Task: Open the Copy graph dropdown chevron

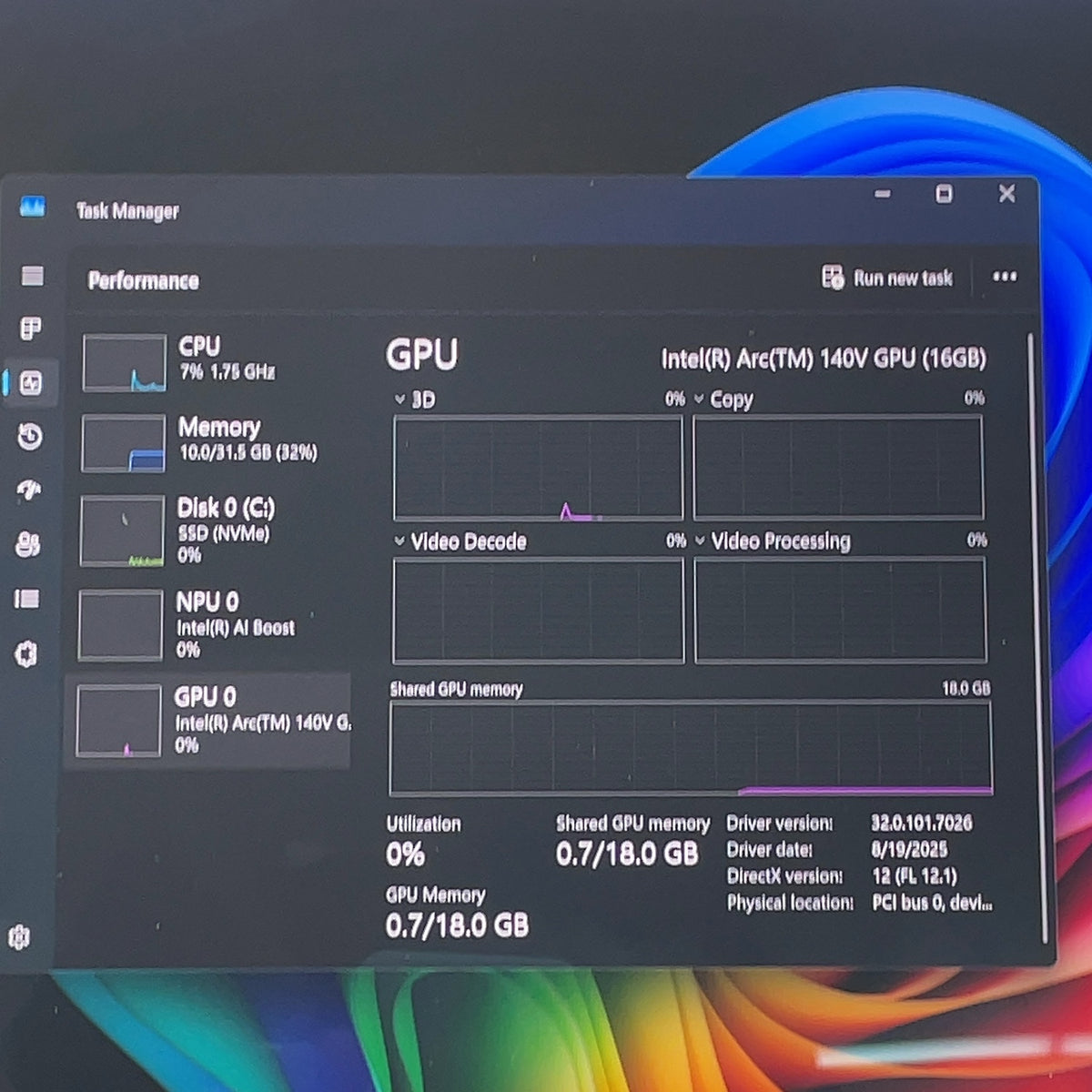Action: [699, 399]
